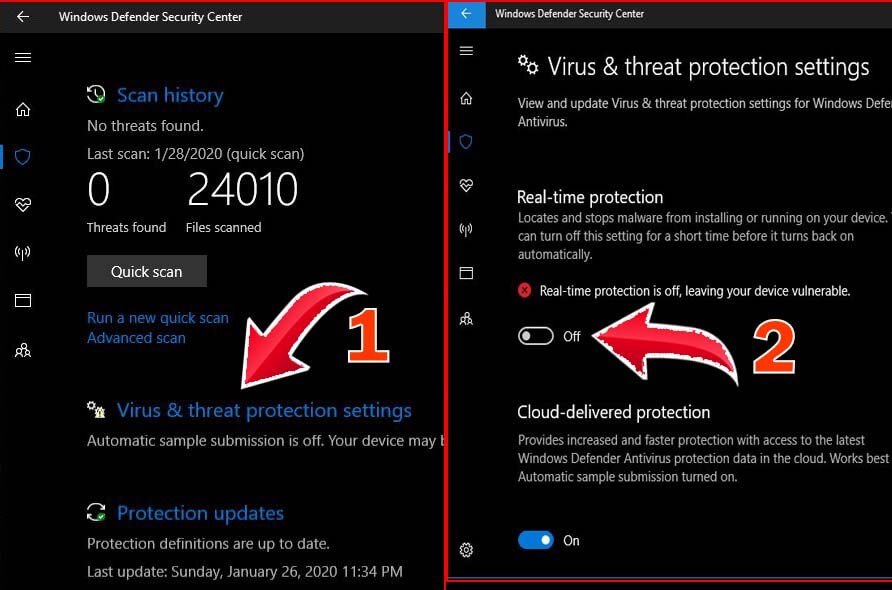Click the back arrow in left window
The image size is (892, 590).
click(x=23, y=17)
